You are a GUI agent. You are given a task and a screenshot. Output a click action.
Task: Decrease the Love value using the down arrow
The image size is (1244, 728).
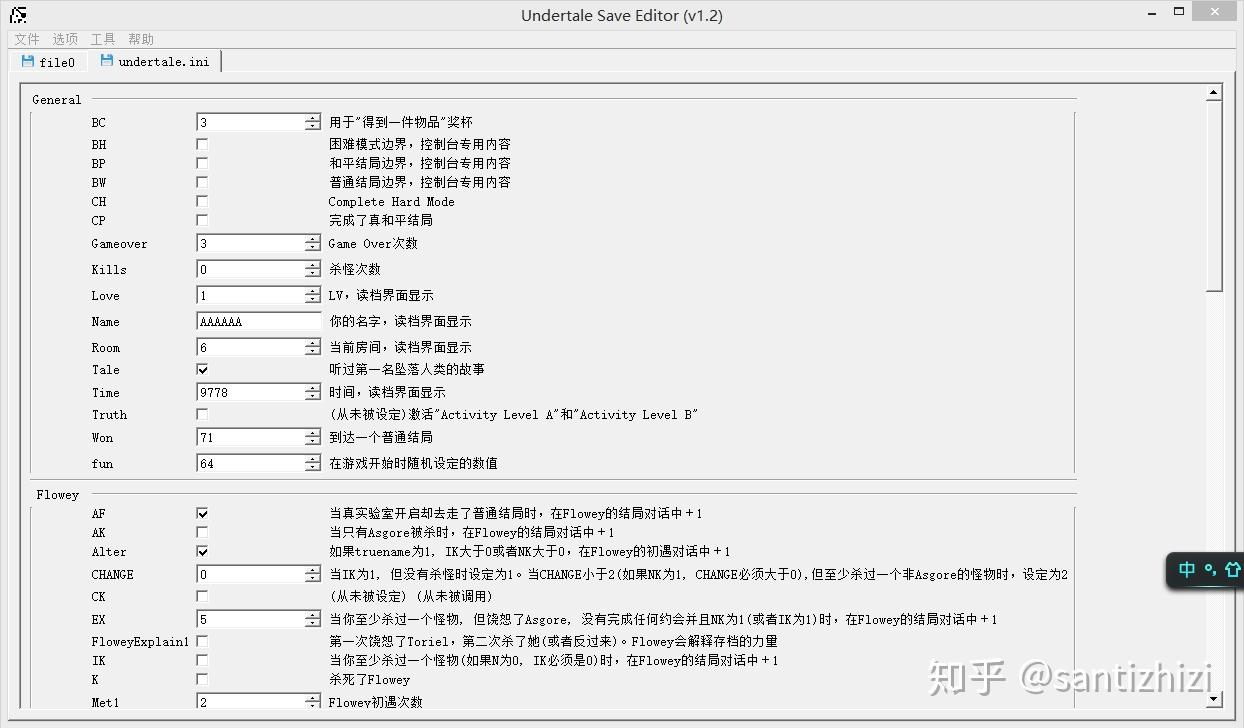(x=313, y=299)
